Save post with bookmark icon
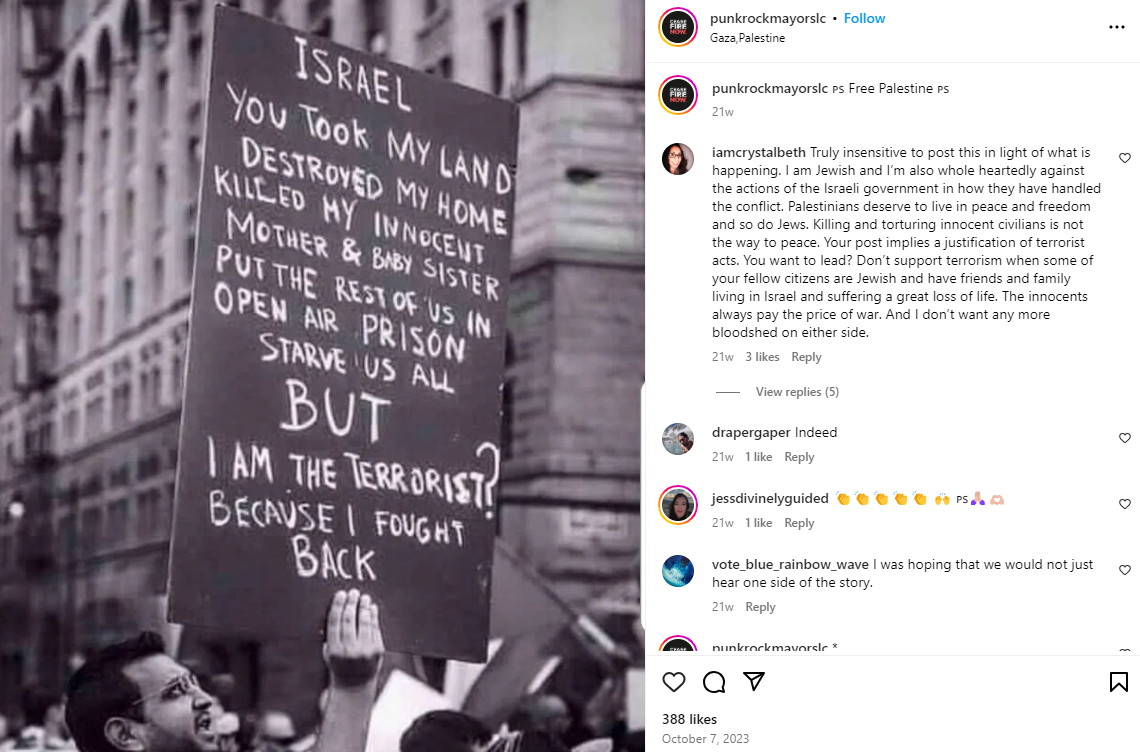The height and width of the screenshot is (752, 1140). (1118, 681)
